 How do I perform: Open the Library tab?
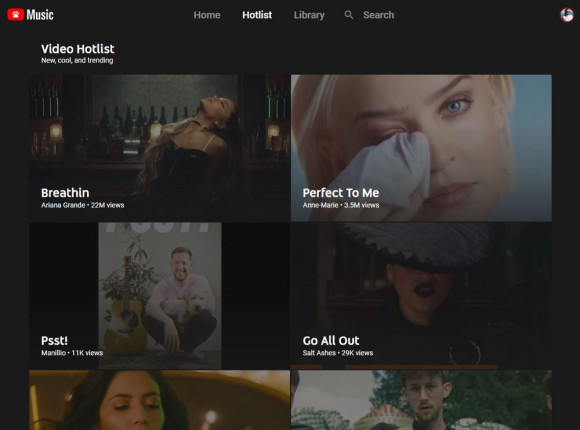309,15
